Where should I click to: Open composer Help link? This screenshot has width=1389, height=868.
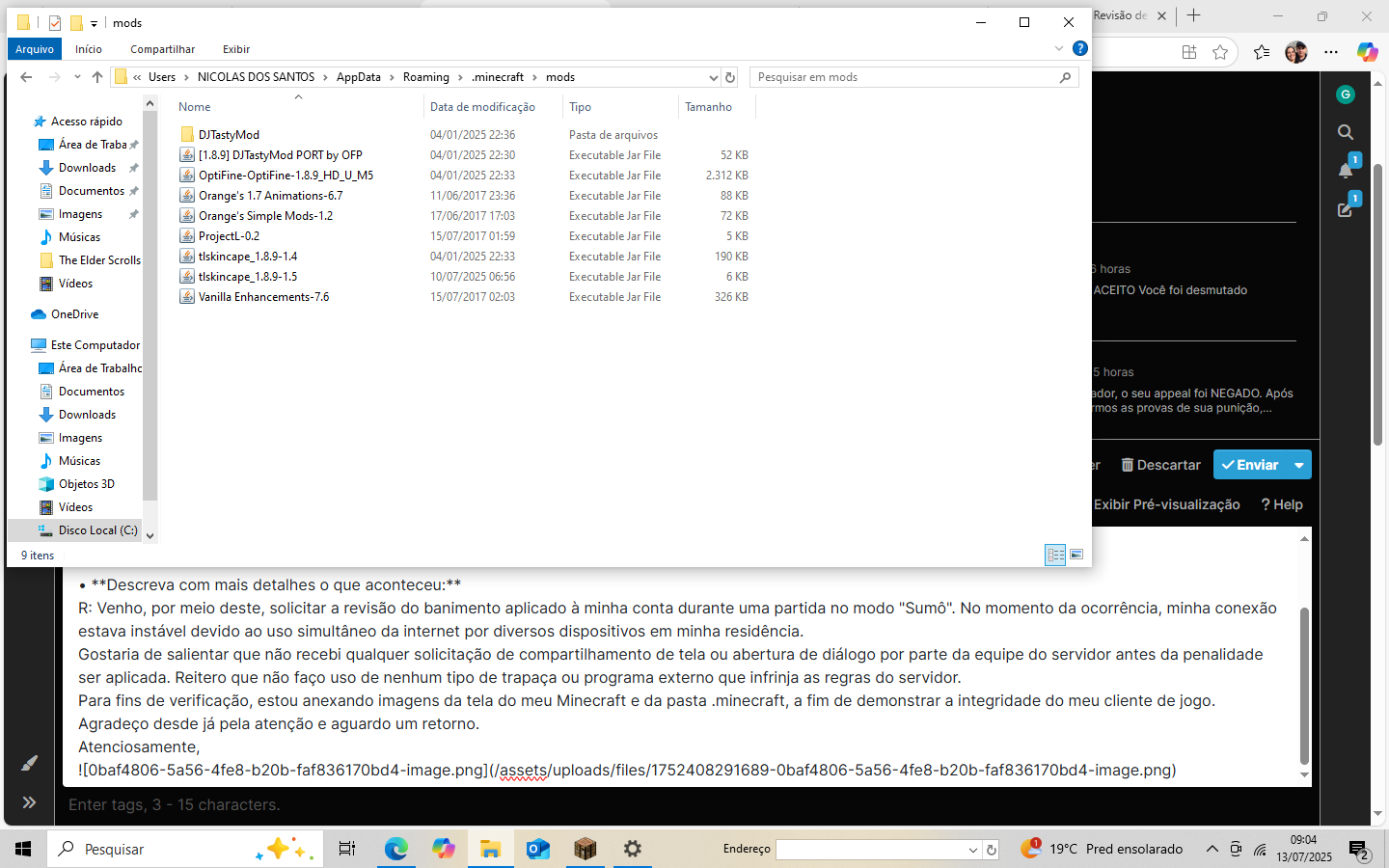[1282, 504]
